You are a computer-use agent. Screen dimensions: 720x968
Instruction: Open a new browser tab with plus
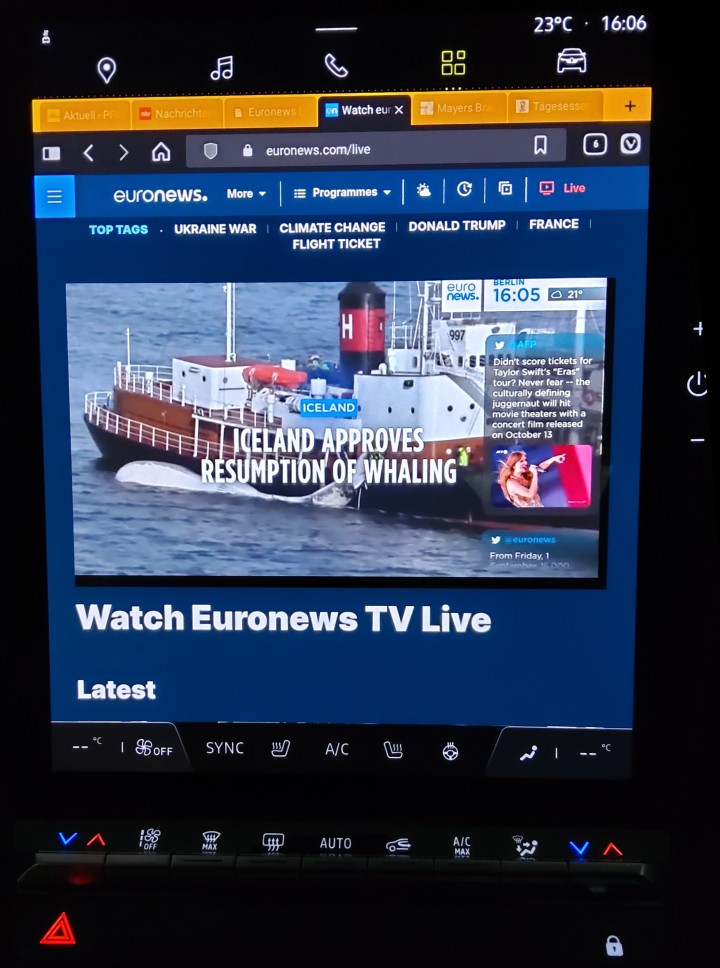tap(630, 106)
